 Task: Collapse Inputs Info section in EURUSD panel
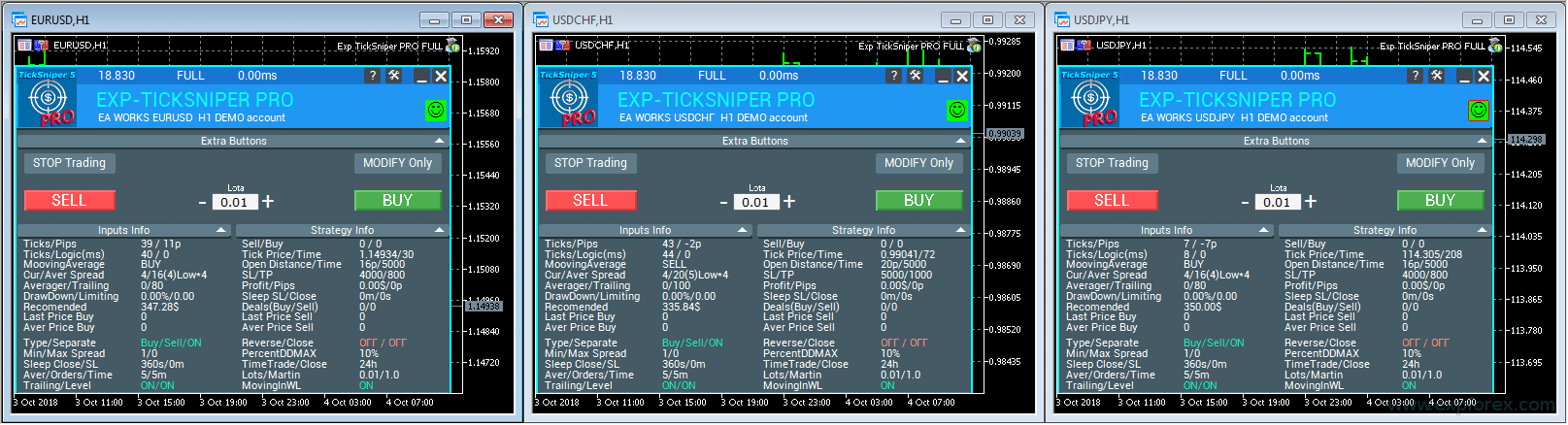click(221, 230)
